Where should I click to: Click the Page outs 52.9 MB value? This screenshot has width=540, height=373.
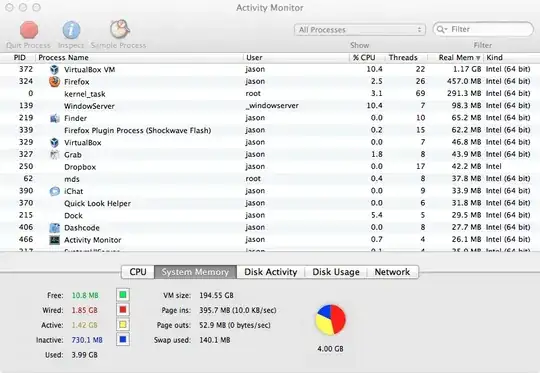pyautogui.click(x=235, y=325)
